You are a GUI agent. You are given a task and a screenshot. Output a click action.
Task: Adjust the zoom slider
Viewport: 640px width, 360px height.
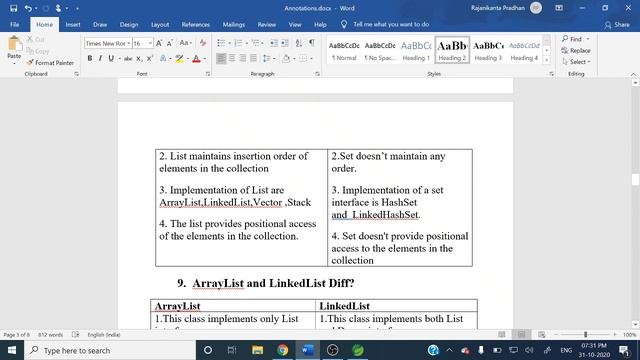[585, 335]
